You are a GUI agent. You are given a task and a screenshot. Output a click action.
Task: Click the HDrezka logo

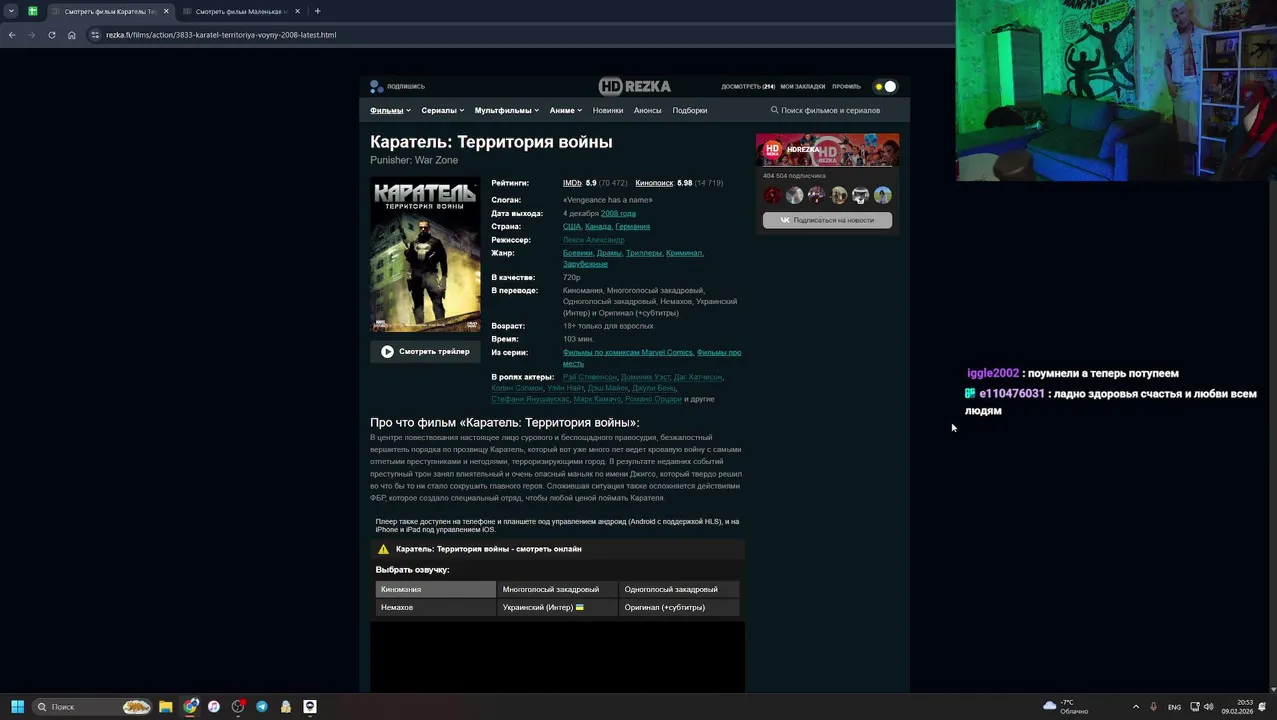pos(635,86)
